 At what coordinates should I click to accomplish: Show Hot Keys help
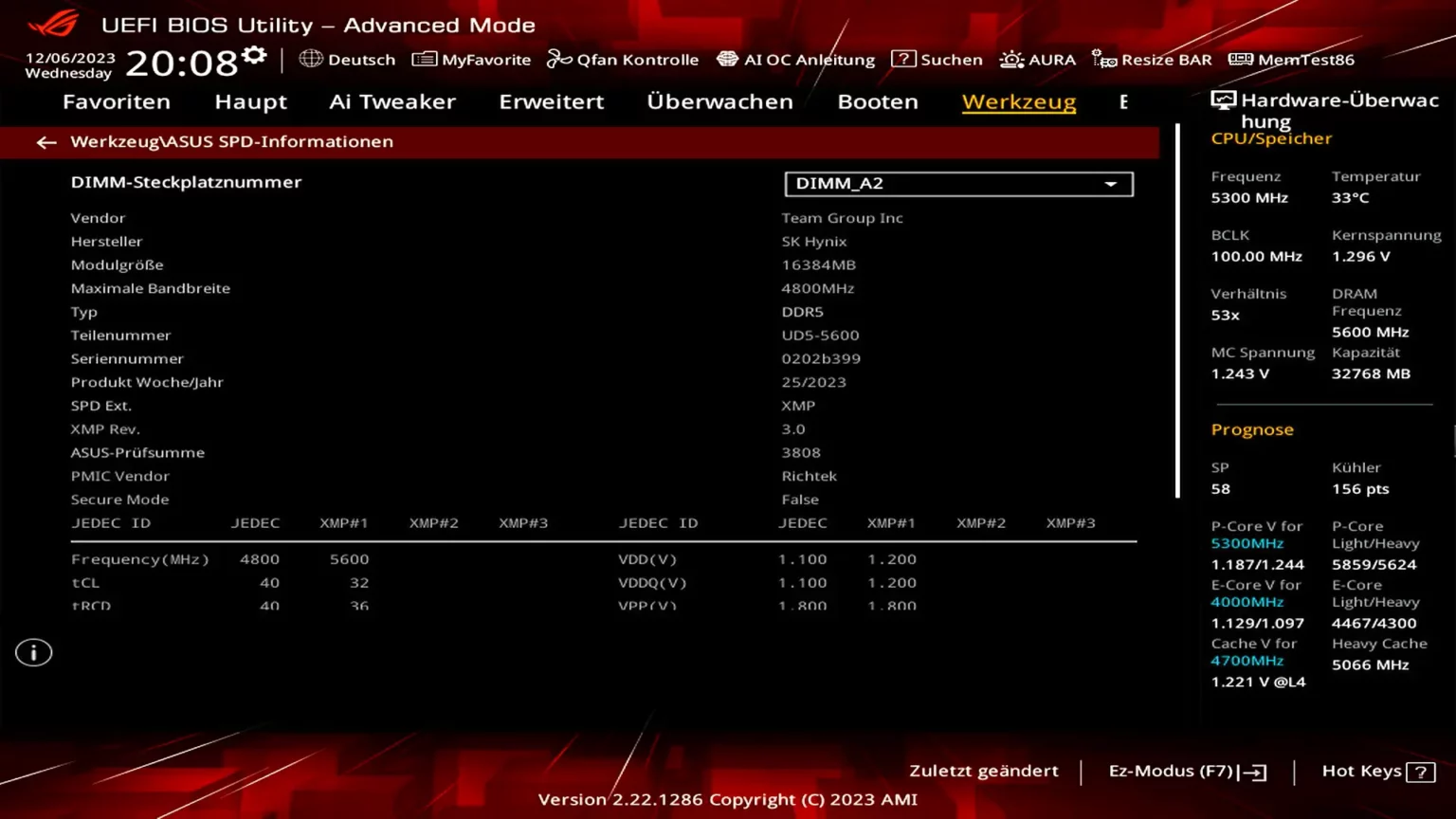pos(1378,772)
